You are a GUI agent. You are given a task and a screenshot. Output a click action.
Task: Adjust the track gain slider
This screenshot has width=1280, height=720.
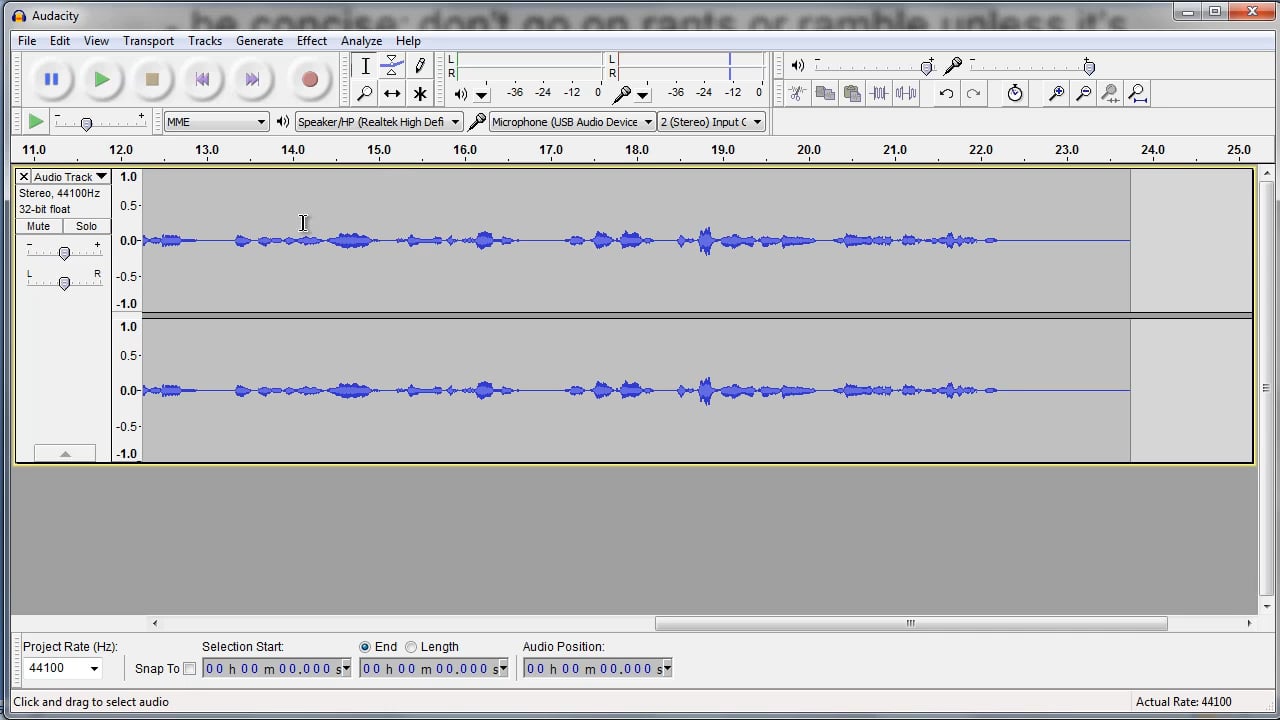[63, 251]
